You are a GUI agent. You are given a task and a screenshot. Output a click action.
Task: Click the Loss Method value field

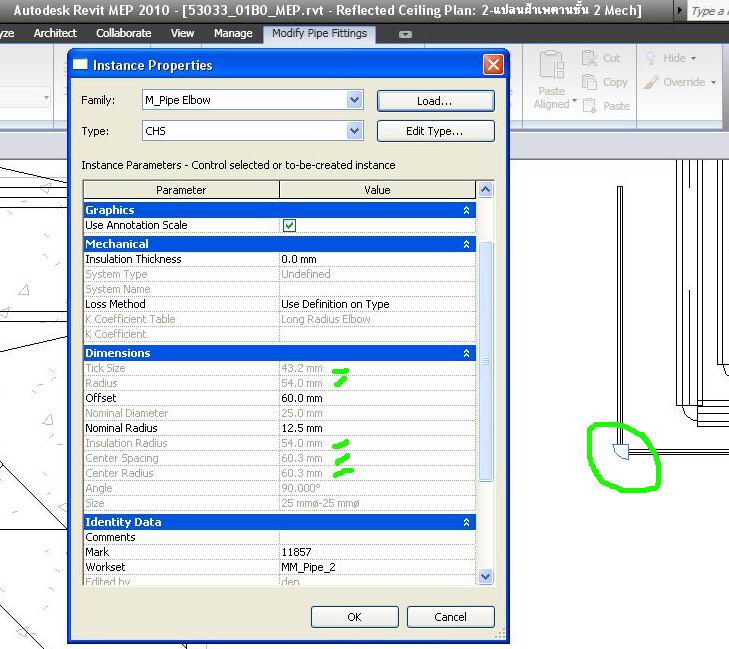point(377,304)
